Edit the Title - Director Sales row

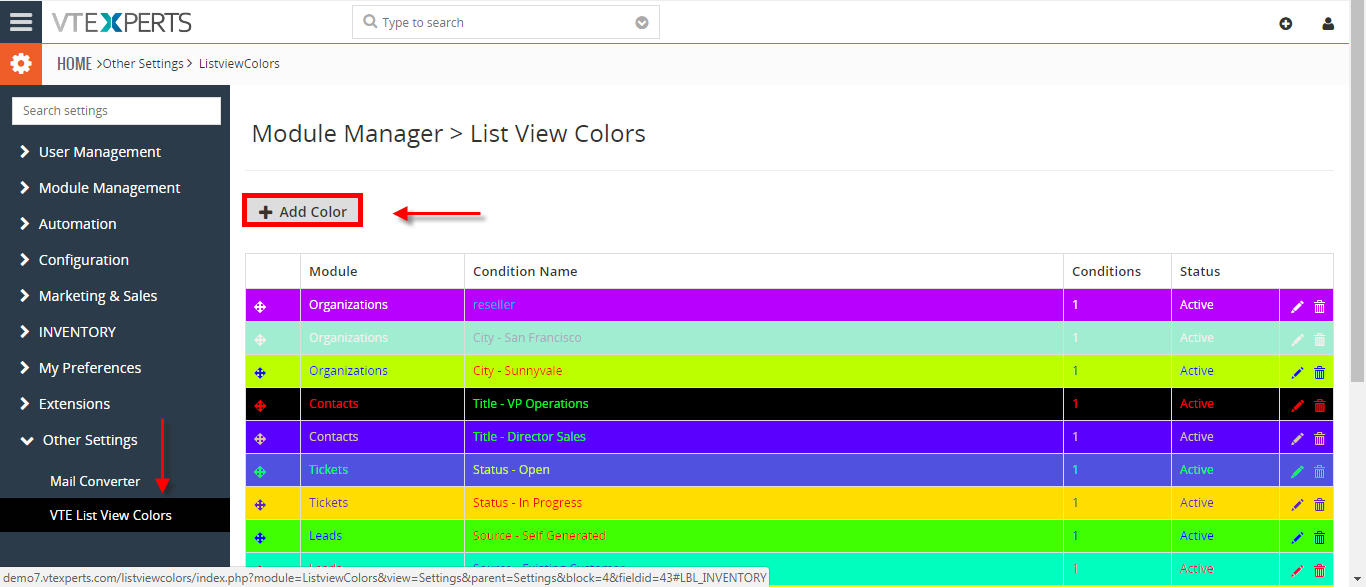pos(1298,438)
